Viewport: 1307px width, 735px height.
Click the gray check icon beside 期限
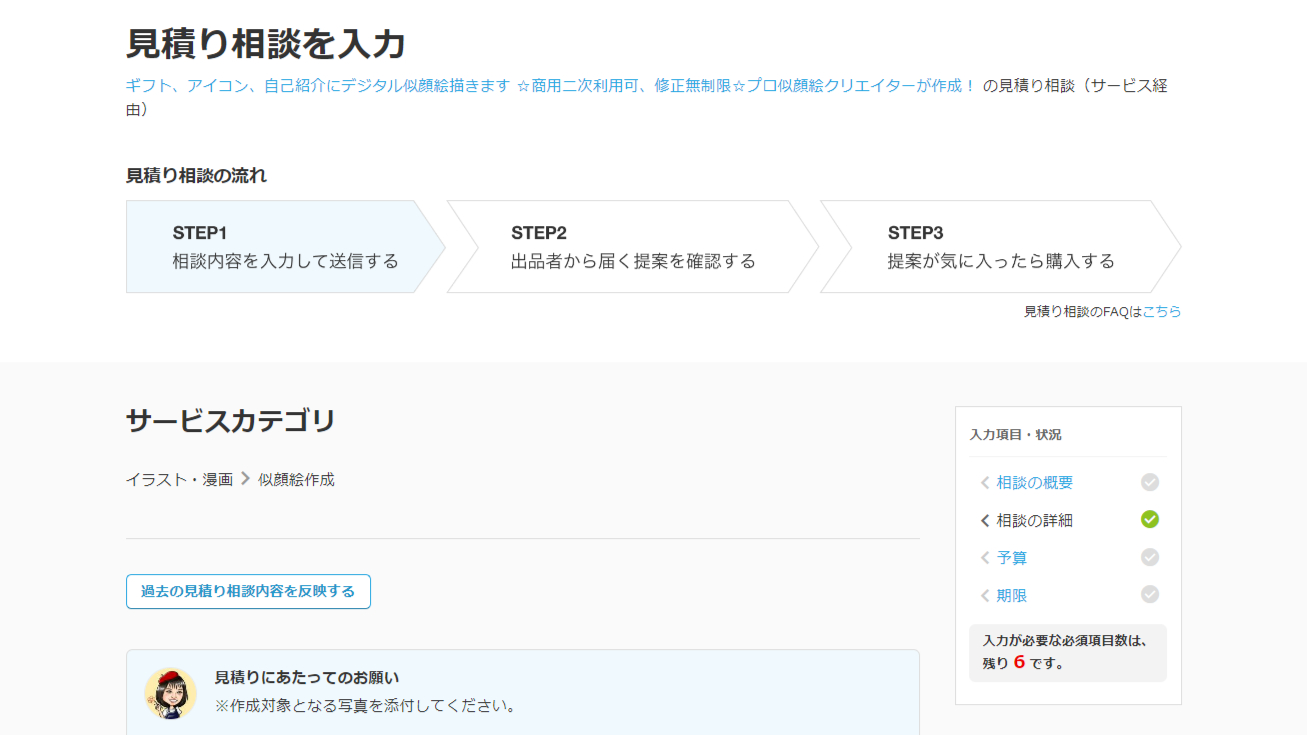point(1150,594)
